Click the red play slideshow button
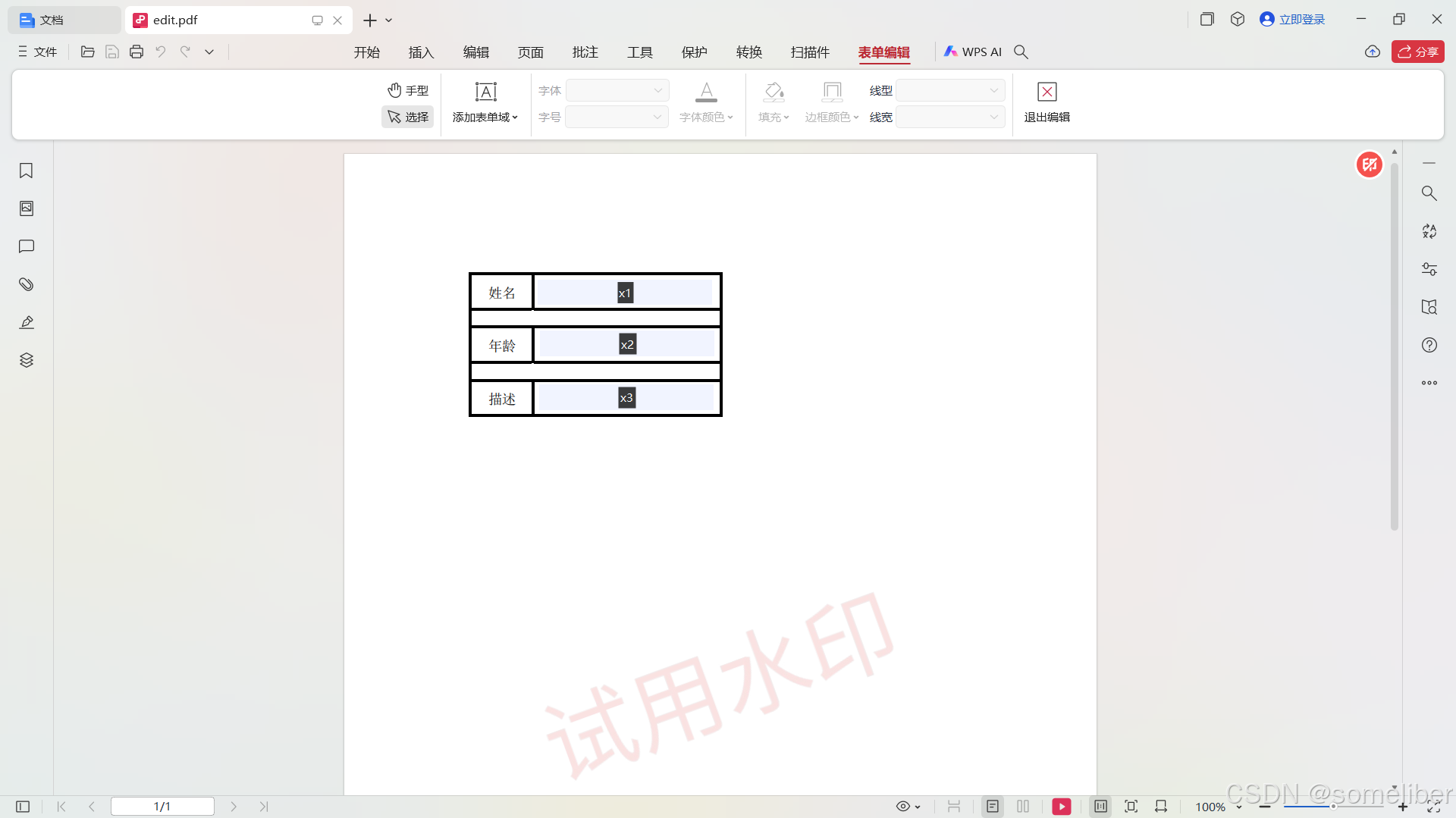The image size is (1456, 818). pyautogui.click(x=1062, y=807)
